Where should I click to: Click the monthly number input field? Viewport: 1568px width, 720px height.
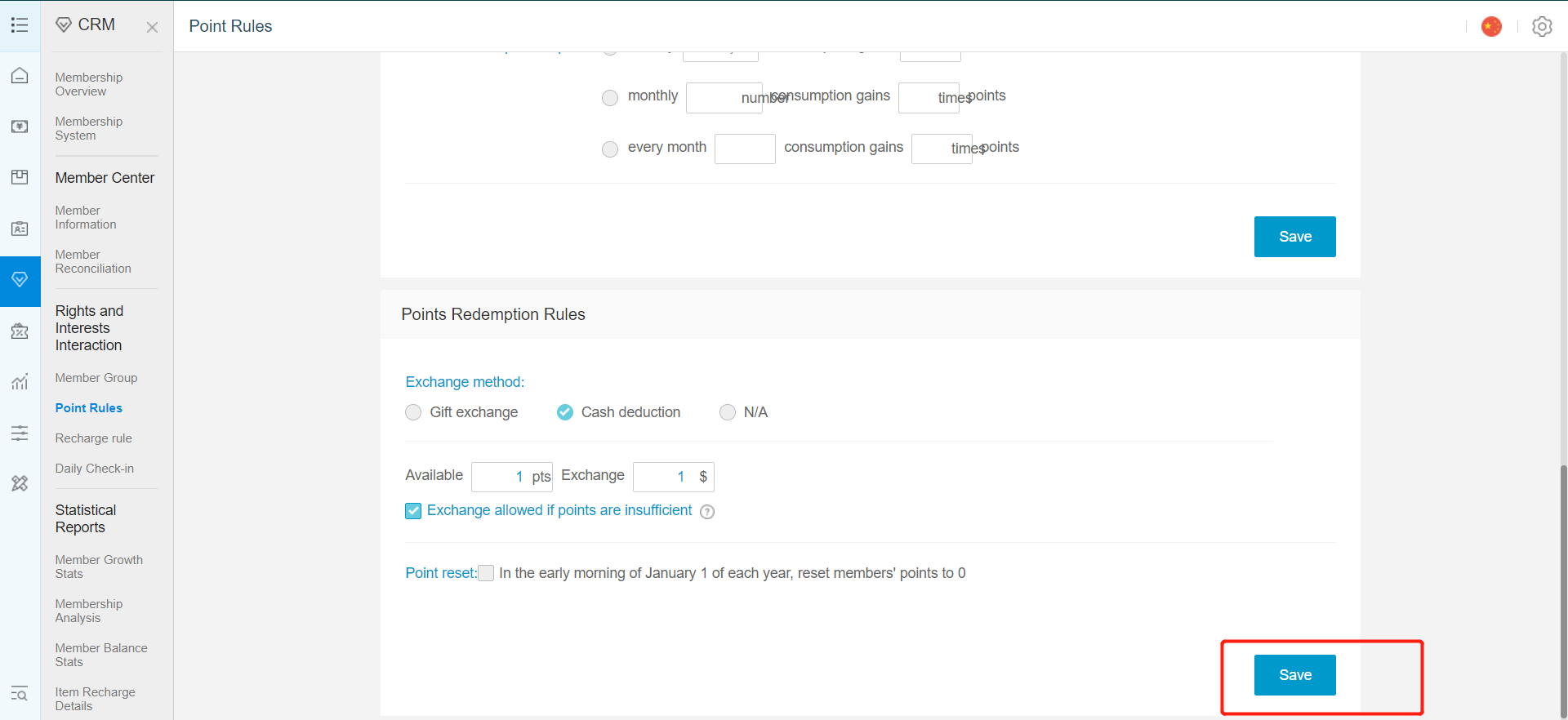724,98
